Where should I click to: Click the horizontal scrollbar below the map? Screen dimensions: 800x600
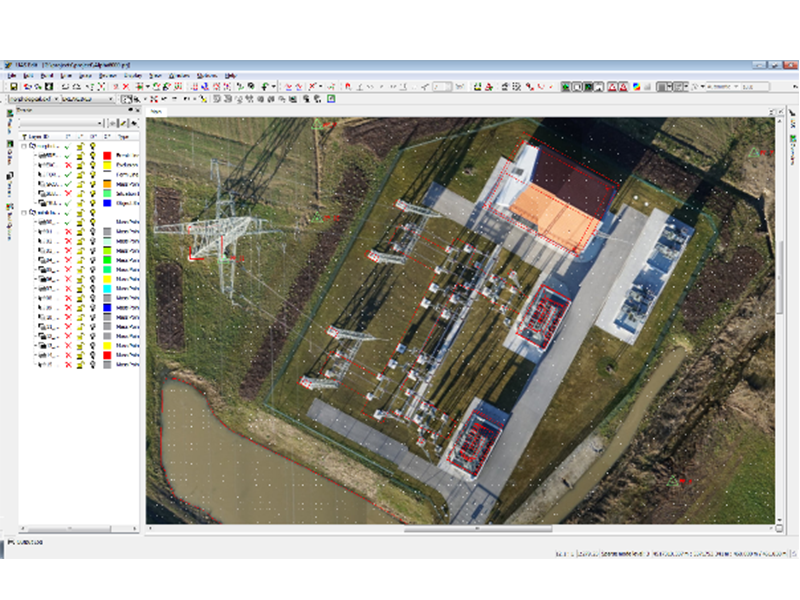pyautogui.click(x=478, y=529)
